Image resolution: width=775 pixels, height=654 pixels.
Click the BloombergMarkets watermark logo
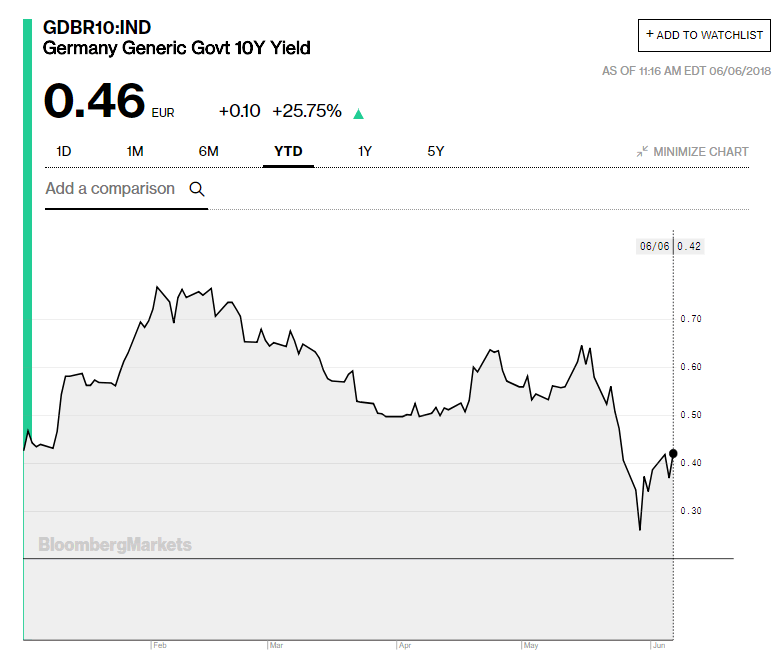coord(115,545)
